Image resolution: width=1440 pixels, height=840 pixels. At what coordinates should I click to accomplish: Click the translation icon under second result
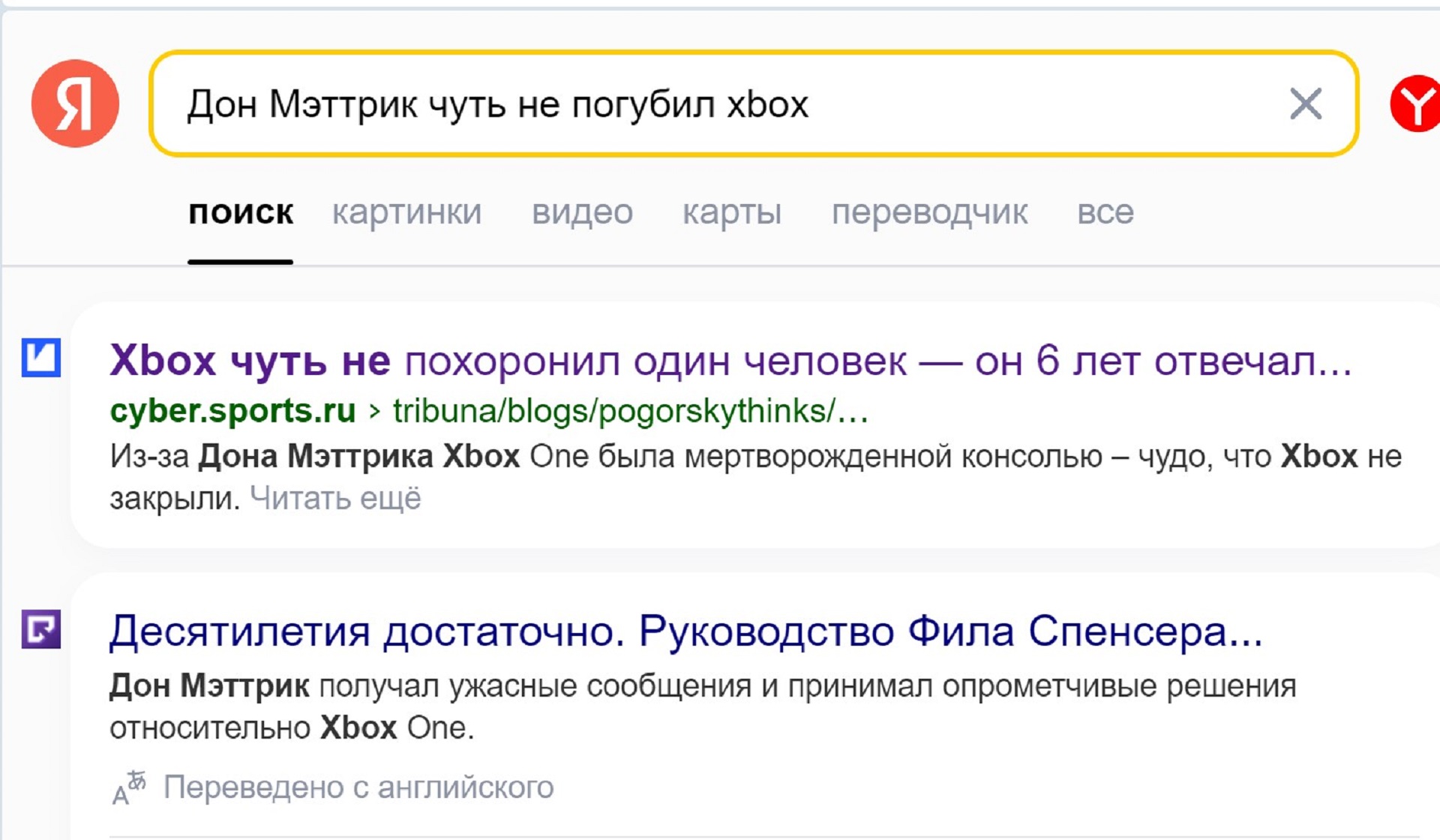pyautogui.click(x=129, y=787)
